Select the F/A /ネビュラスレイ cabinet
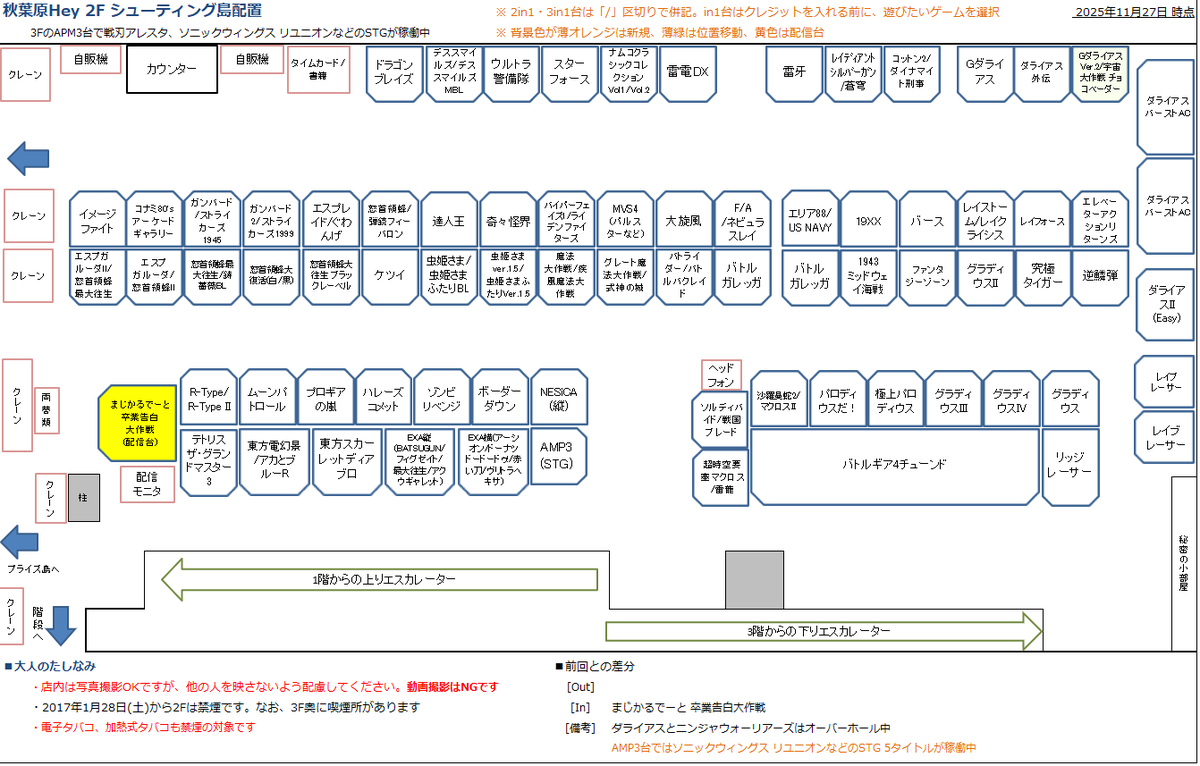This screenshot has height=766, width=1200. (742, 218)
